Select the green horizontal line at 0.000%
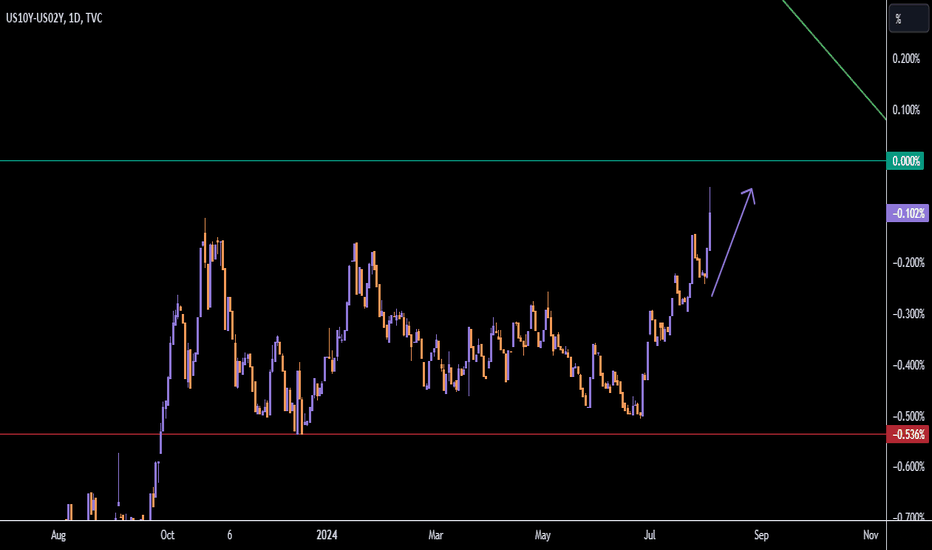The width and height of the screenshot is (932, 550). click(443, 161)
